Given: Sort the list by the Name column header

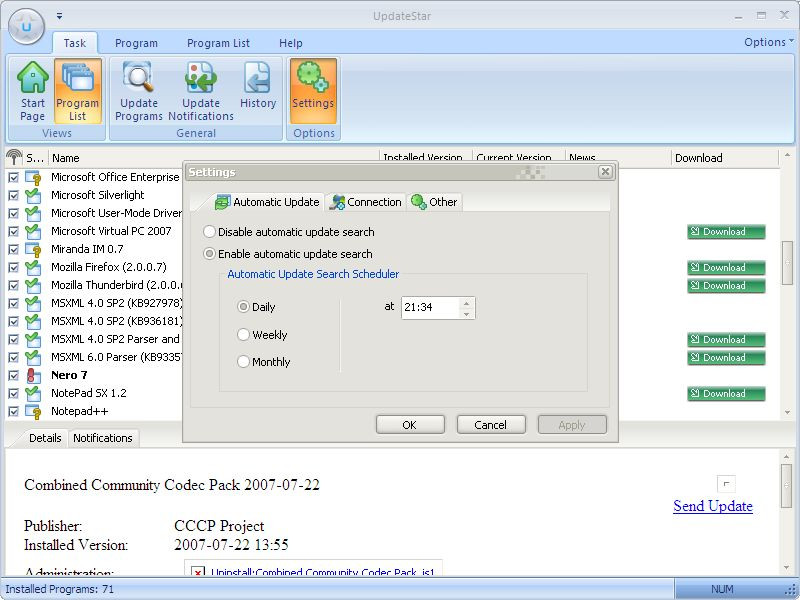Looking at the screenshot, I should pyautogui.click(x=214, y=158).
